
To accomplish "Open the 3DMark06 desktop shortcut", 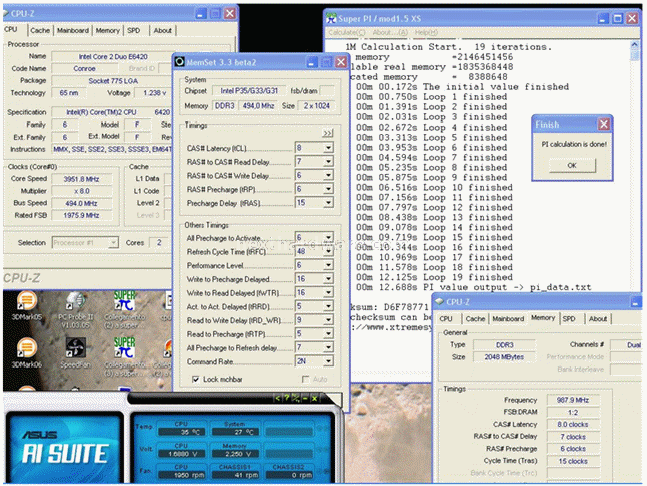I will pyautogui.click(x=26, y=352).
